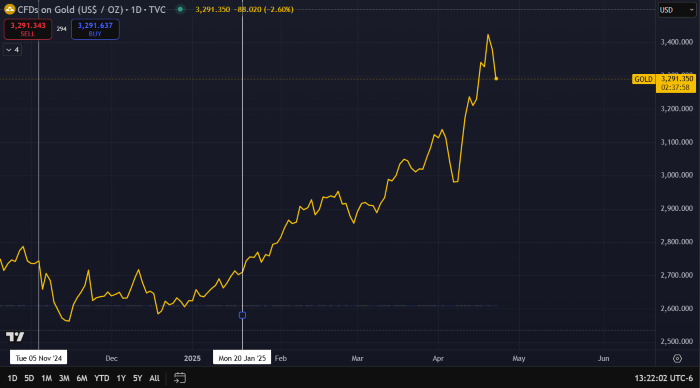Open the go-to-date calendar icon
700x388 pixels.
180,378
